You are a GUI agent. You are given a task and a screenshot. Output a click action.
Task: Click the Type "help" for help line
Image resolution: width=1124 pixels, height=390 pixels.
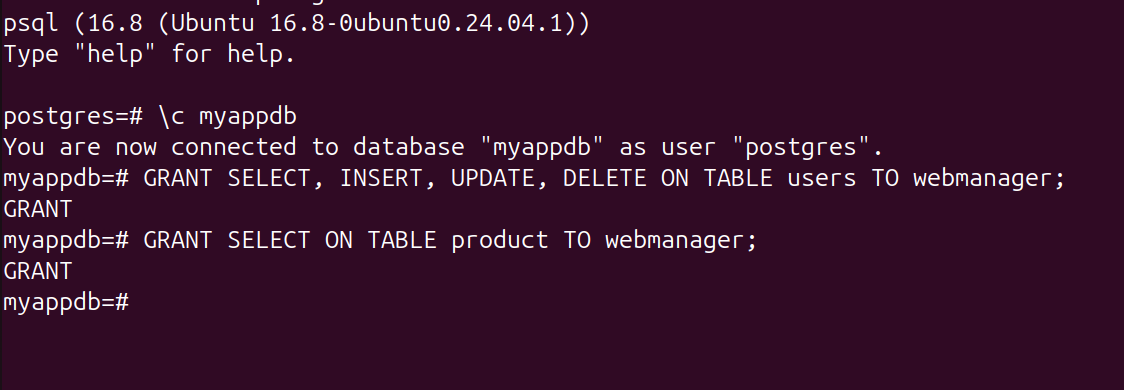tap(149, 54)
